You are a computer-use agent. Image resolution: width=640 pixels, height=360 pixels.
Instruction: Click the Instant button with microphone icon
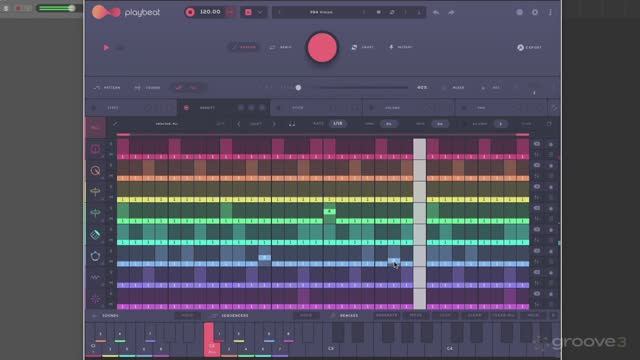[400, 47]
